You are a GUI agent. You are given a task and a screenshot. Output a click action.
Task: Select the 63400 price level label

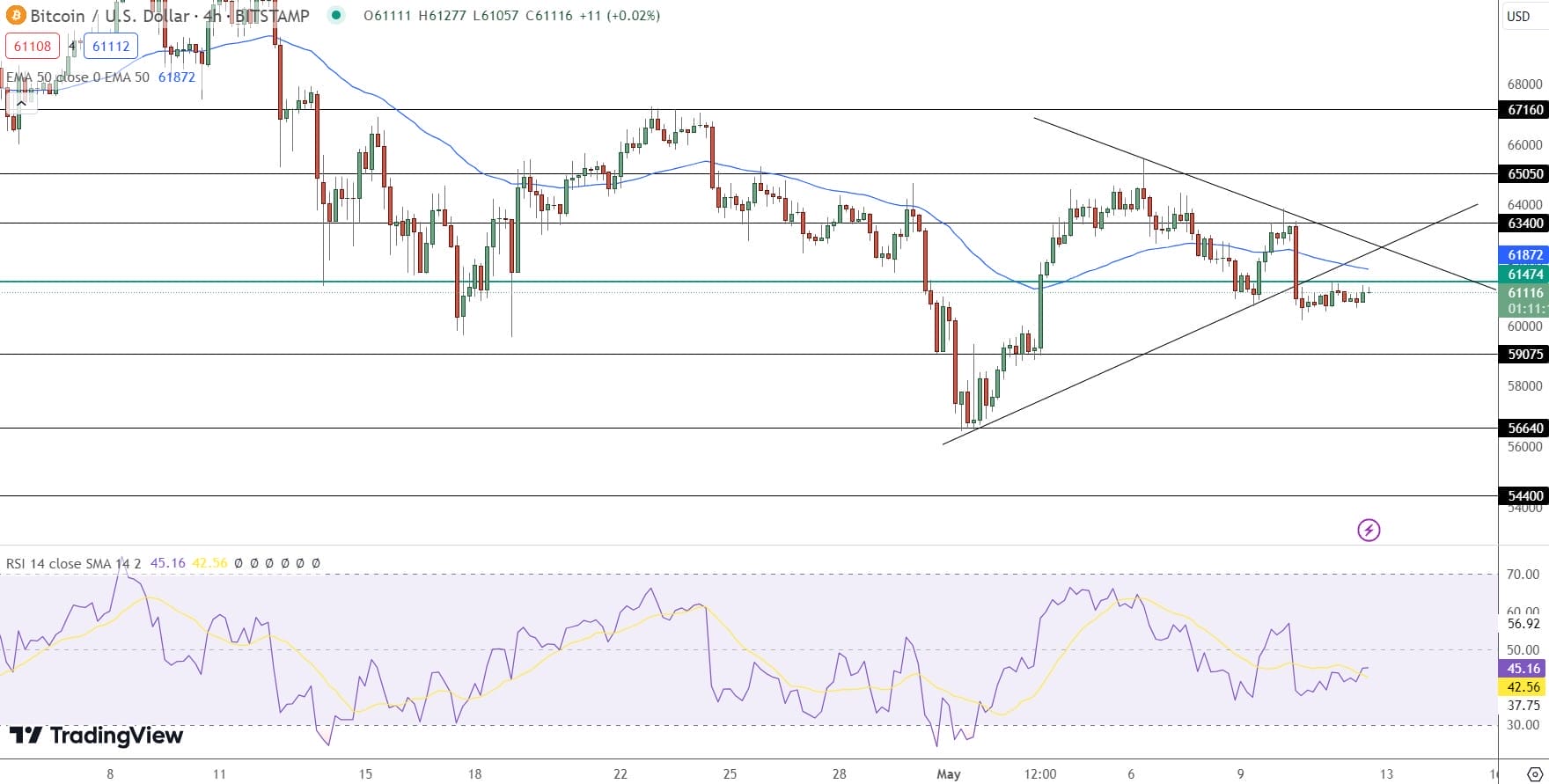1524,223
